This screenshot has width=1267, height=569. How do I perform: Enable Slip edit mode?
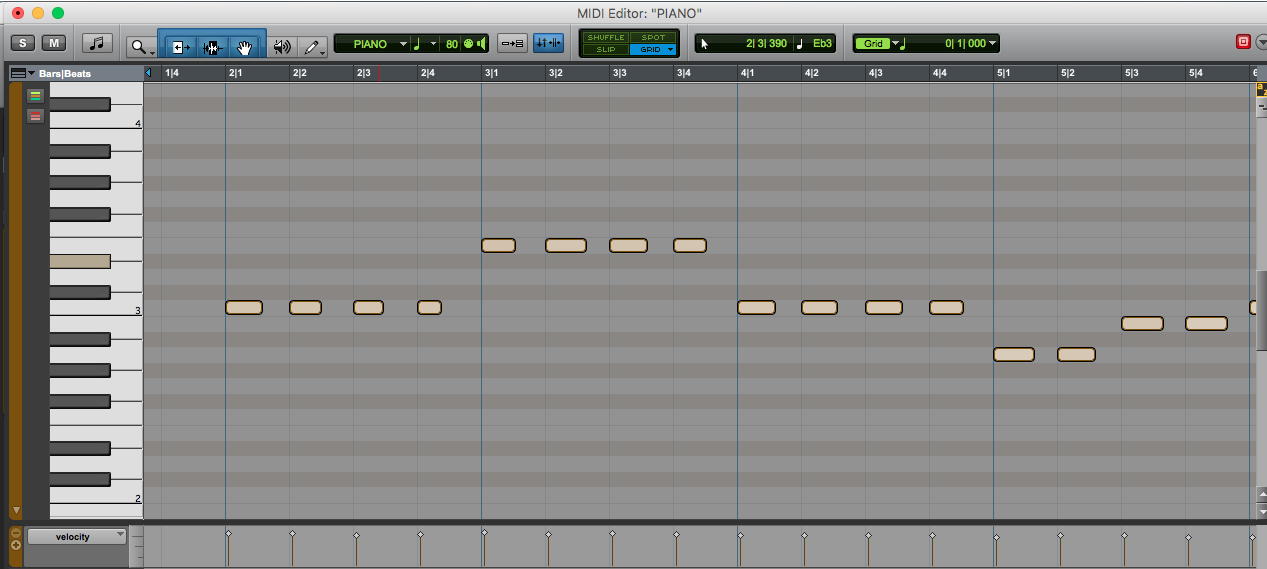pyautogui.click(x=605, y=49)
